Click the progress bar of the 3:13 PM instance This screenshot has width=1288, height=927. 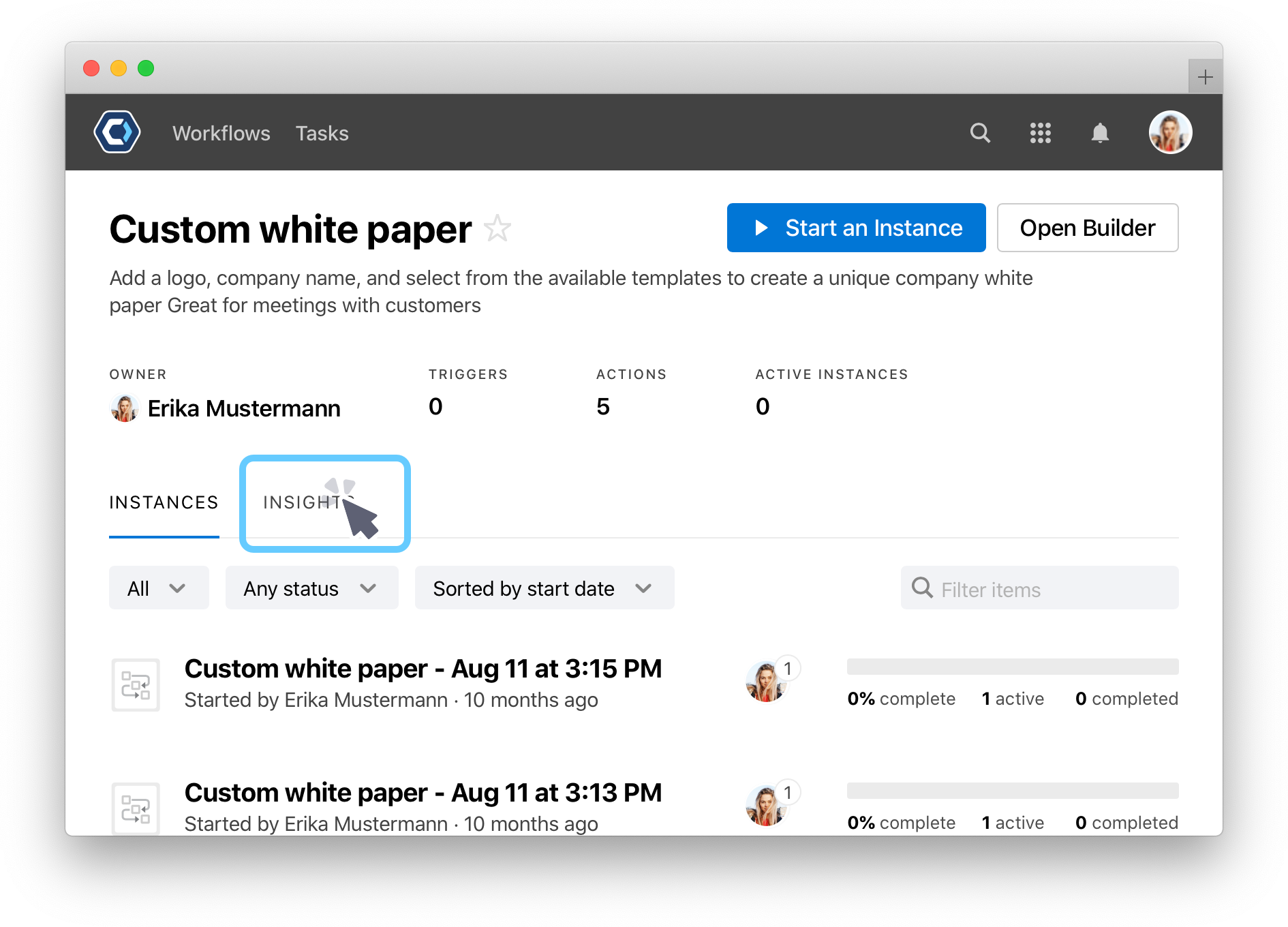(1013, 791)
